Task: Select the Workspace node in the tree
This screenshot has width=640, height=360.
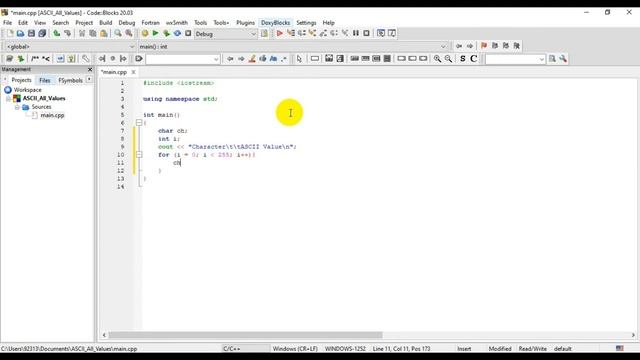Action: point(27,90)
